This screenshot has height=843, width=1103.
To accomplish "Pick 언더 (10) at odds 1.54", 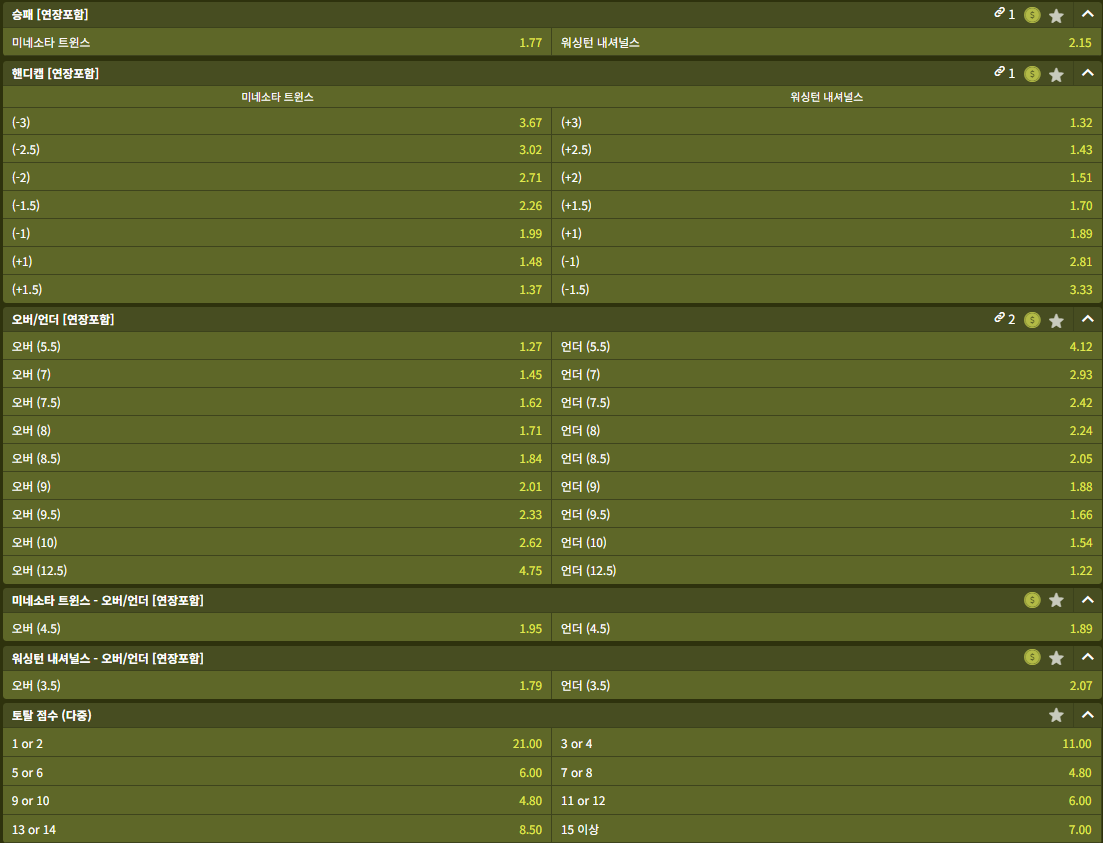I will pyautogui.click(x=827, y=542).
